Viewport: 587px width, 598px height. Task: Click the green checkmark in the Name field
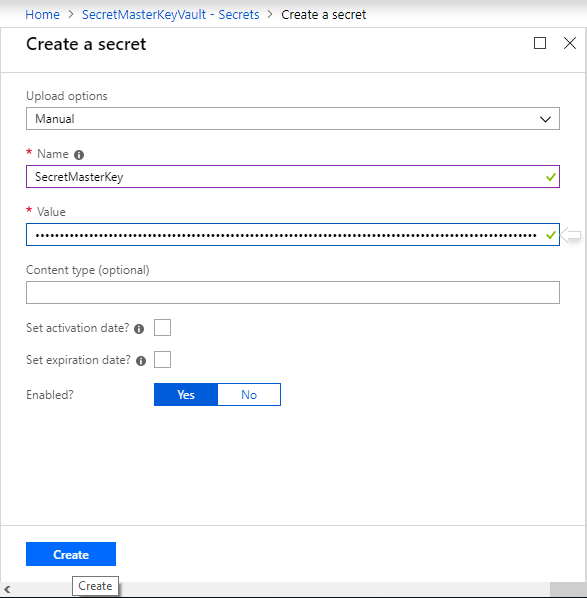(x=550, y=177)
